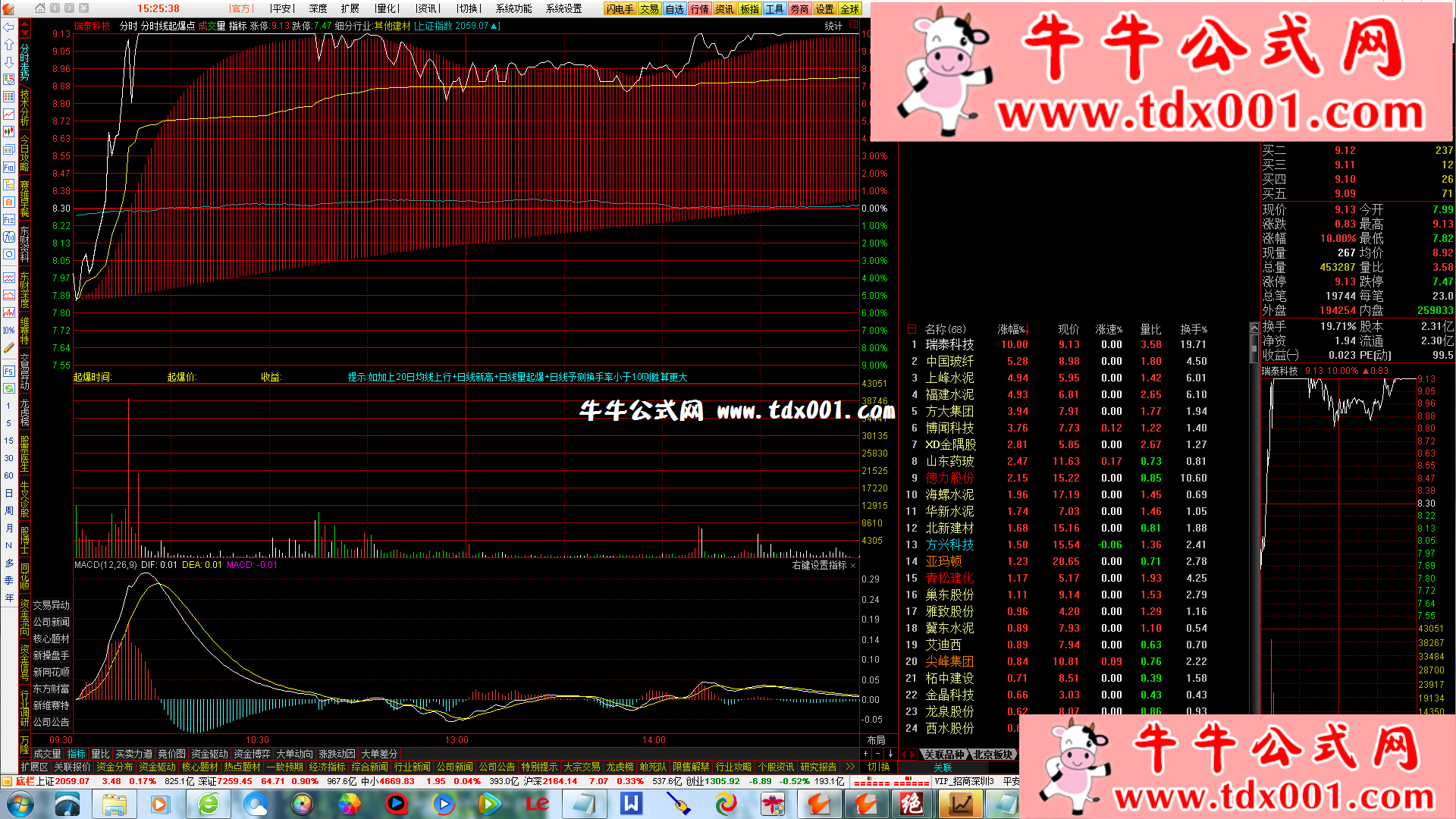Click the blue back arrow sidebar icon

(x=8, y=27)
